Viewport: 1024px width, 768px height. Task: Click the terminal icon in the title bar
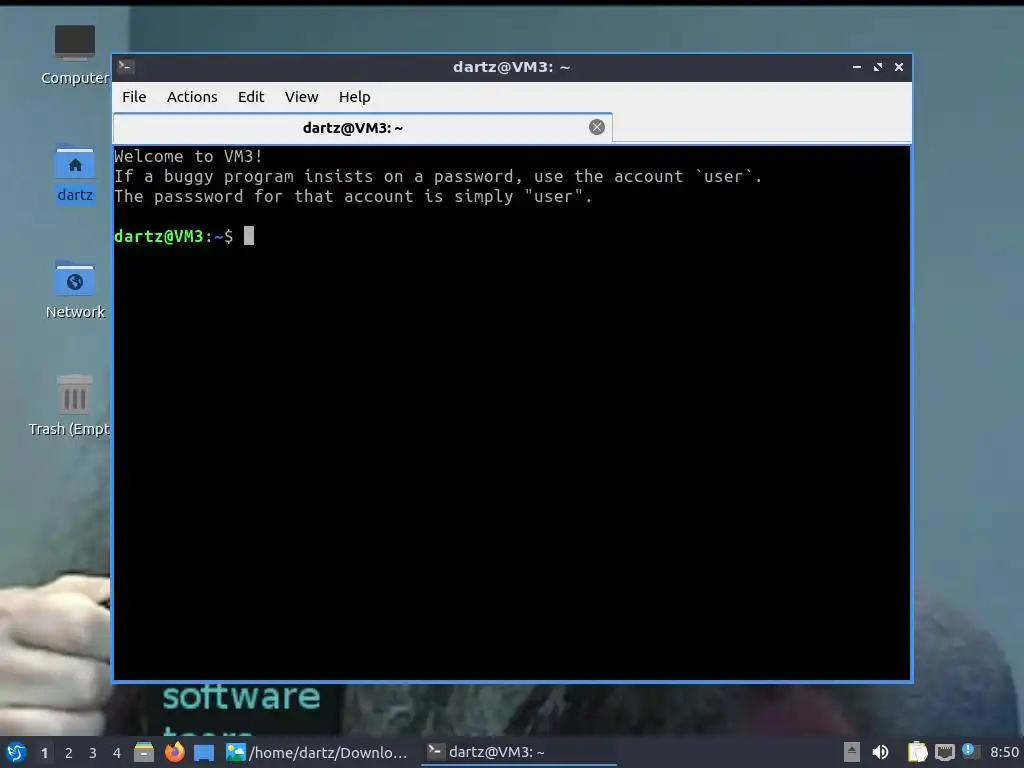tap(126, 67)
